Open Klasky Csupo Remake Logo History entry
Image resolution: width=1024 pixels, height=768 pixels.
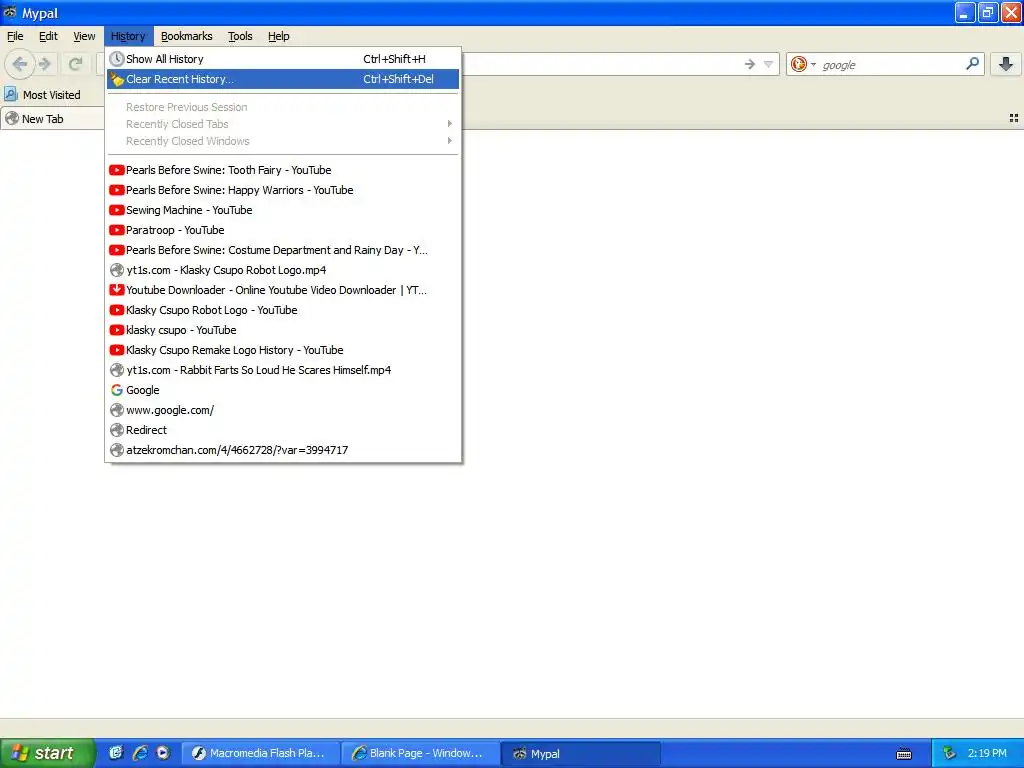pos(283,350)
